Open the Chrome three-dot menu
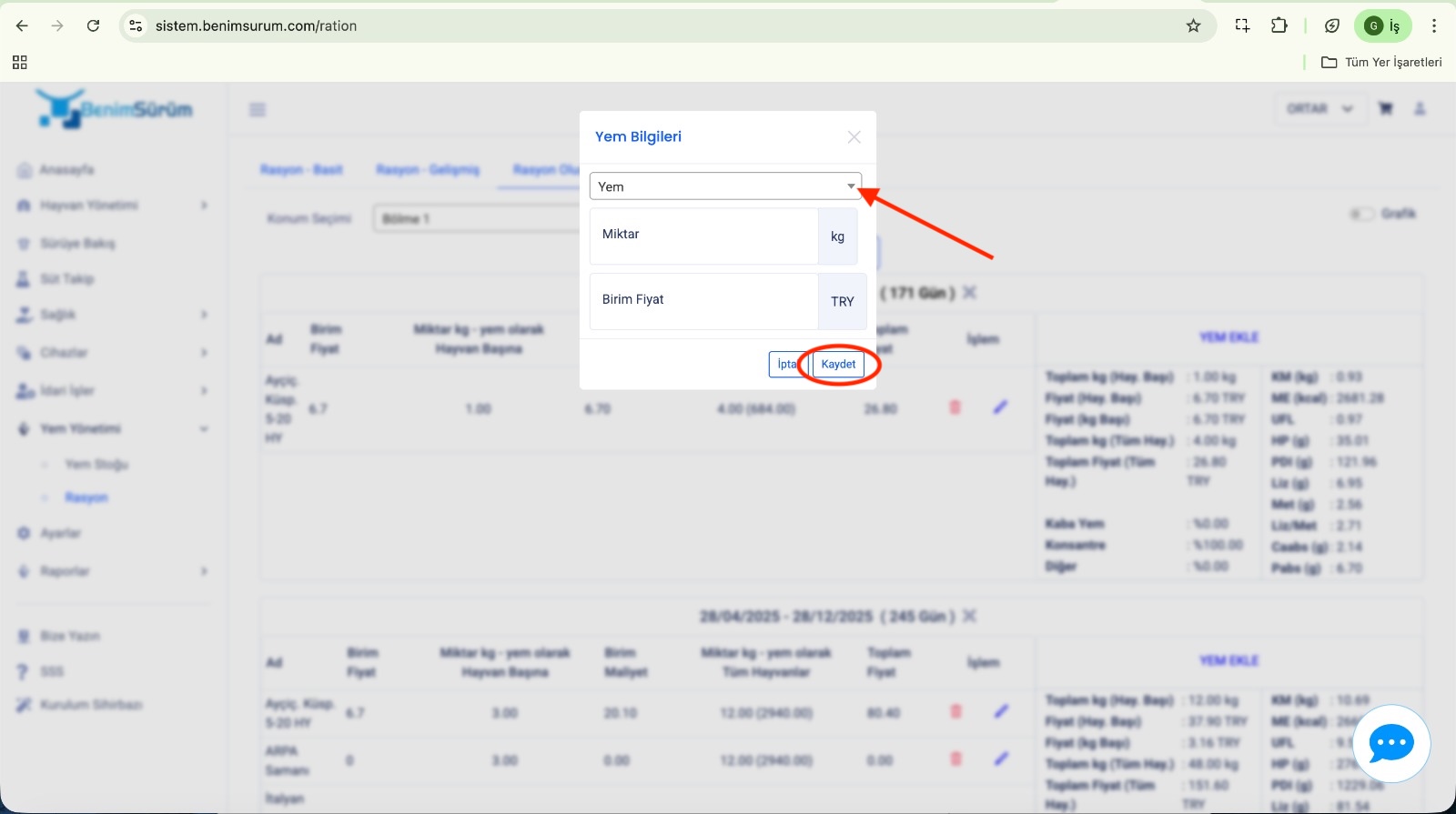This screenshot has width=1456, height=814. [1434, 25]
